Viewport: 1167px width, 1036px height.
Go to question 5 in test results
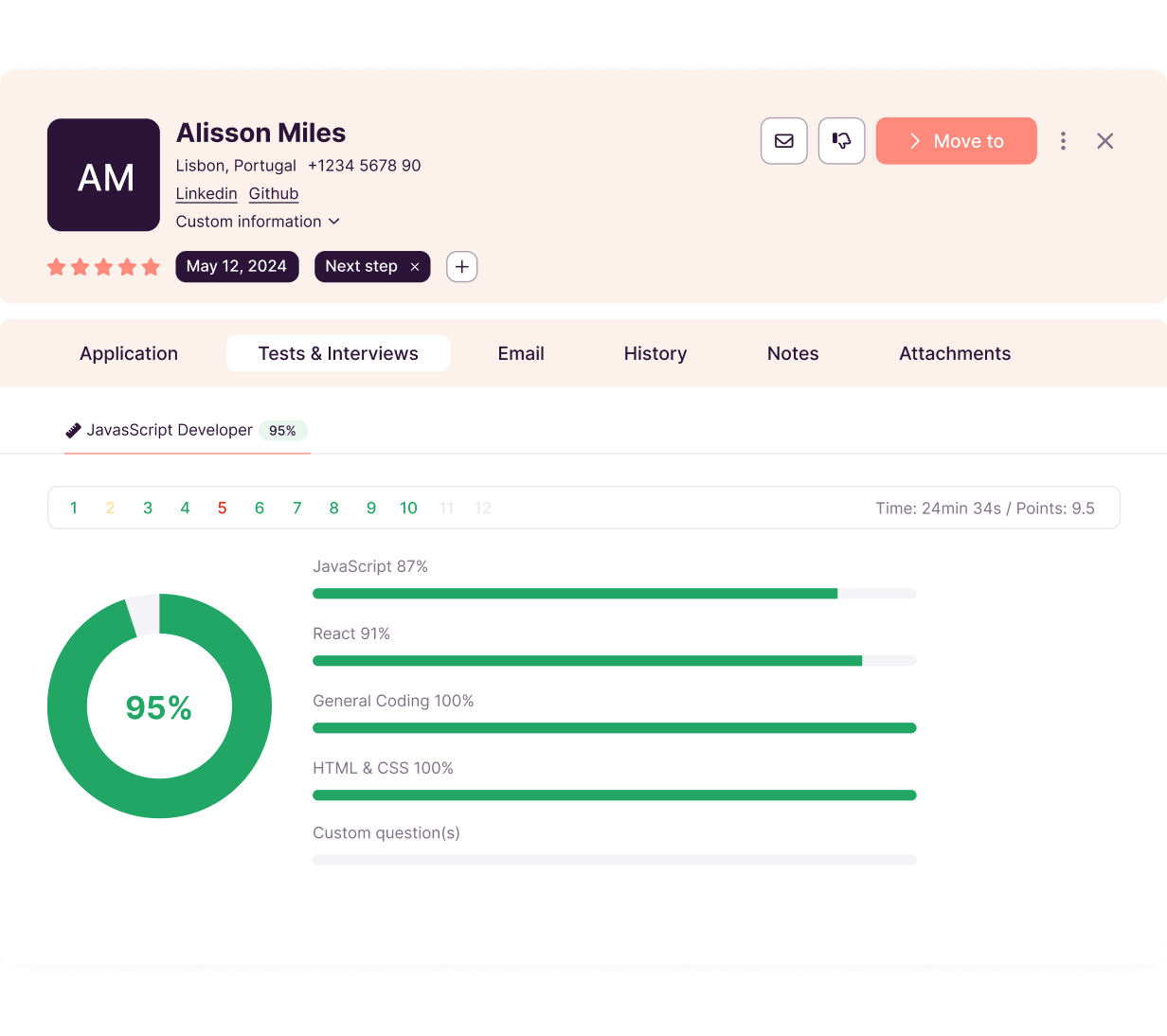click(x=223, y=509)
